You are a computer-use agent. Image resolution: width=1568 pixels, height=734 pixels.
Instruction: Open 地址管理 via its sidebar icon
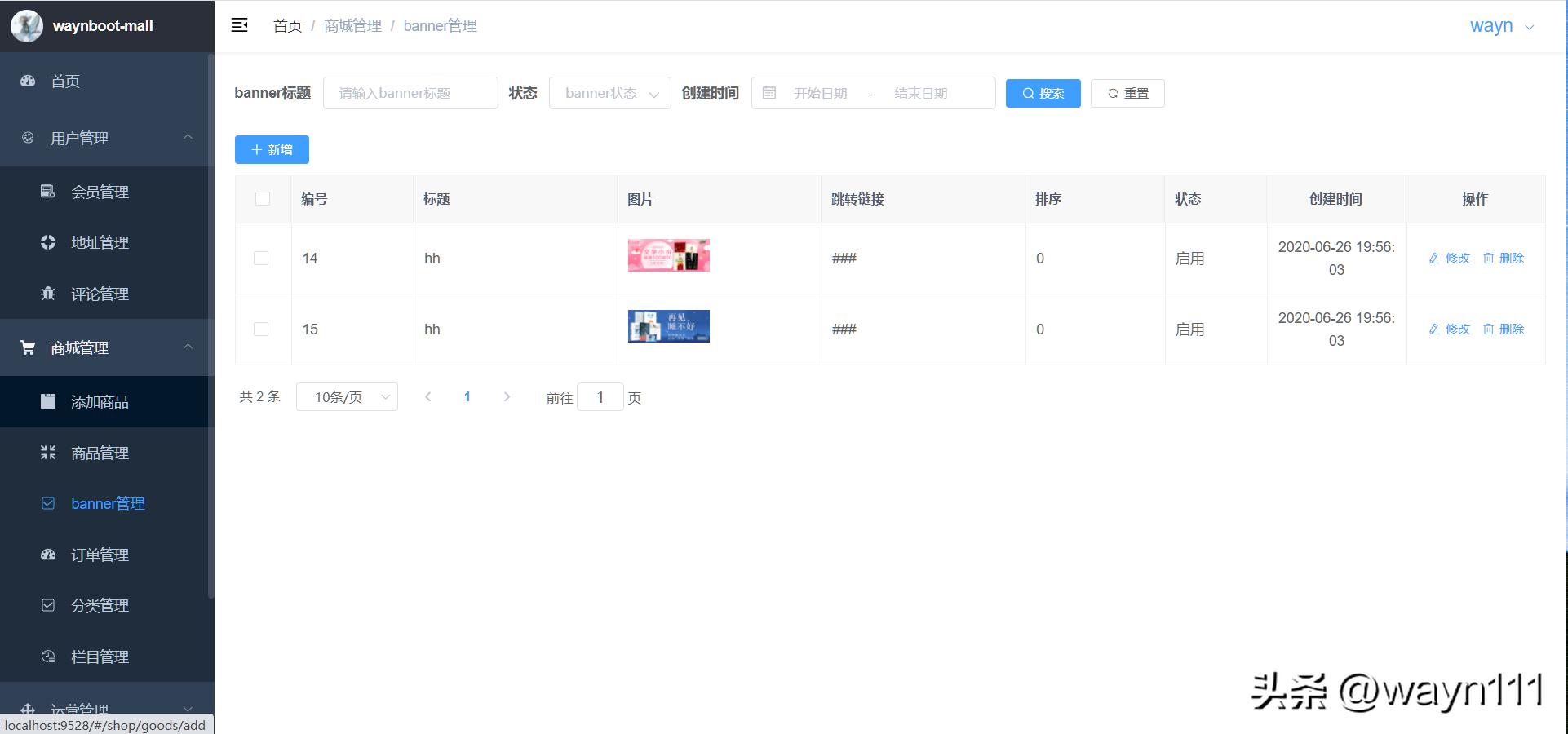click(47, 242)
